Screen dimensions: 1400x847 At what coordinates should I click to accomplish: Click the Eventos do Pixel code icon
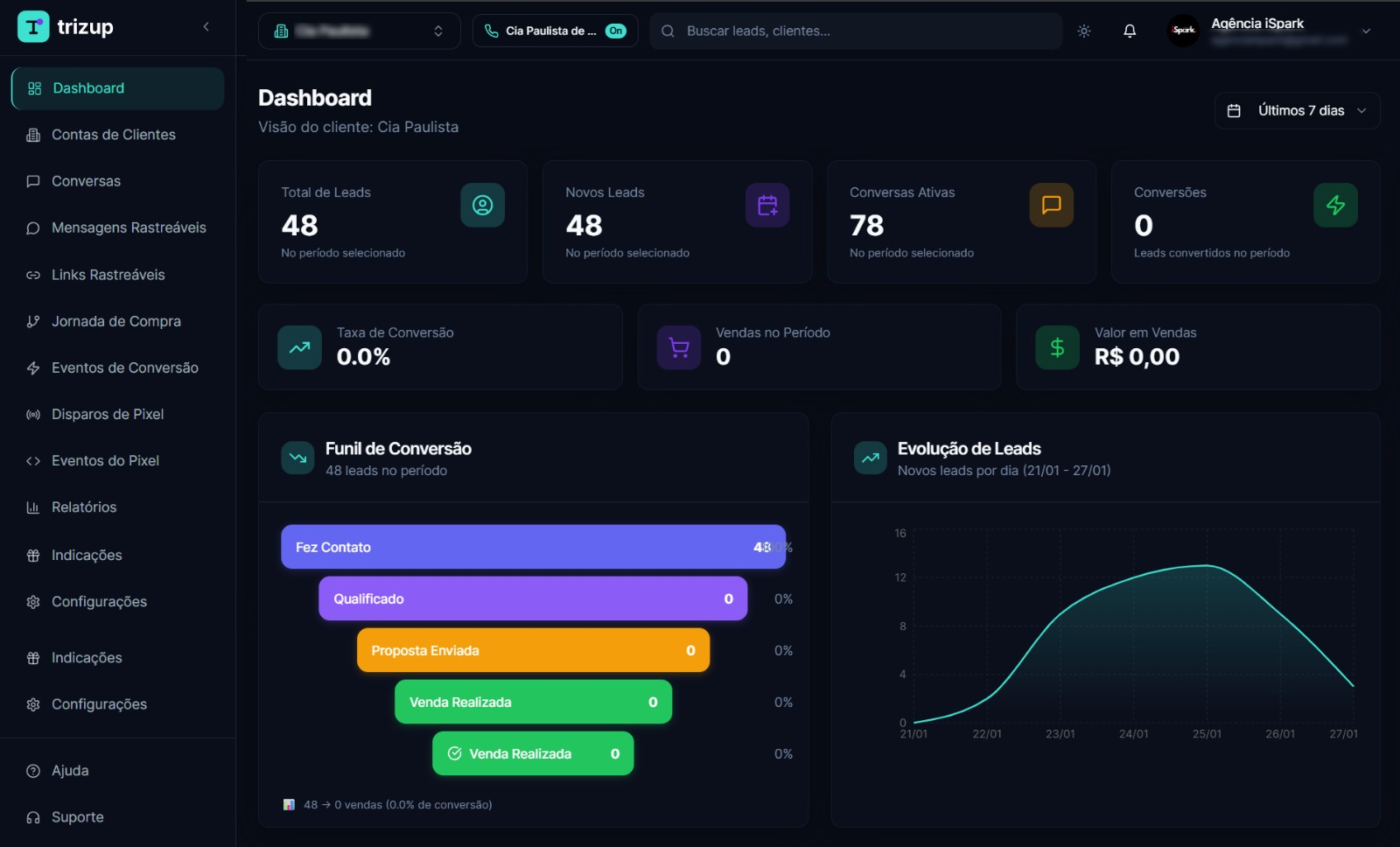click(33, 460)
